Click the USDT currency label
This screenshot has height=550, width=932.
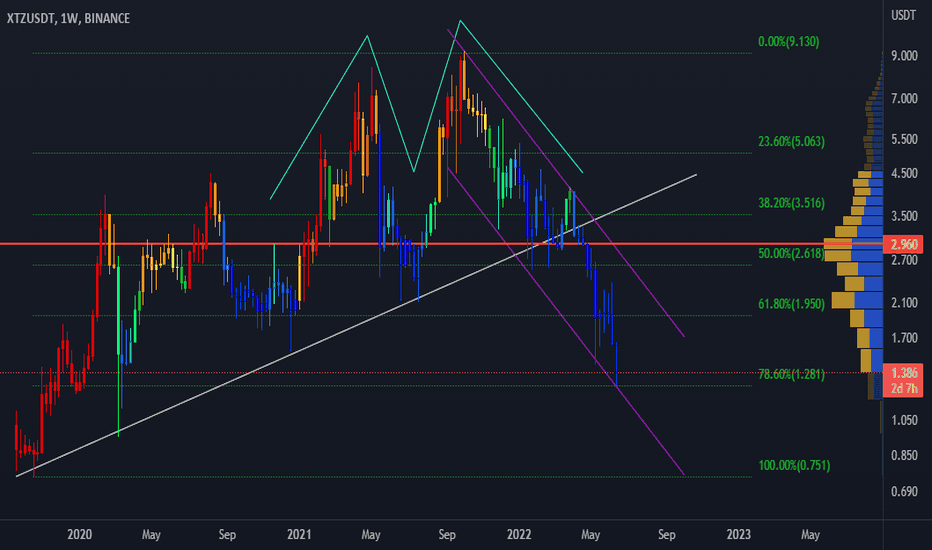pyautogui.click(x=903, y=15)
